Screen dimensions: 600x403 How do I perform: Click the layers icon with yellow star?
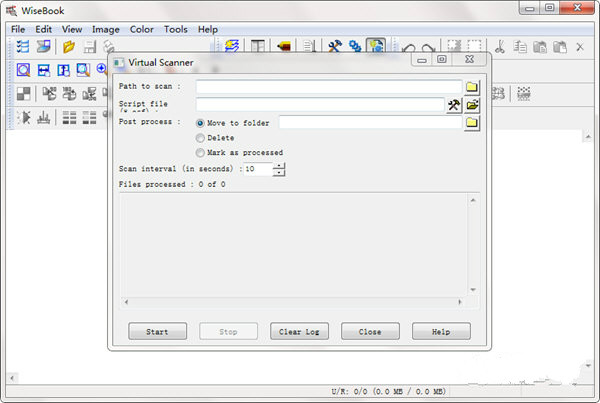[232, 47]
